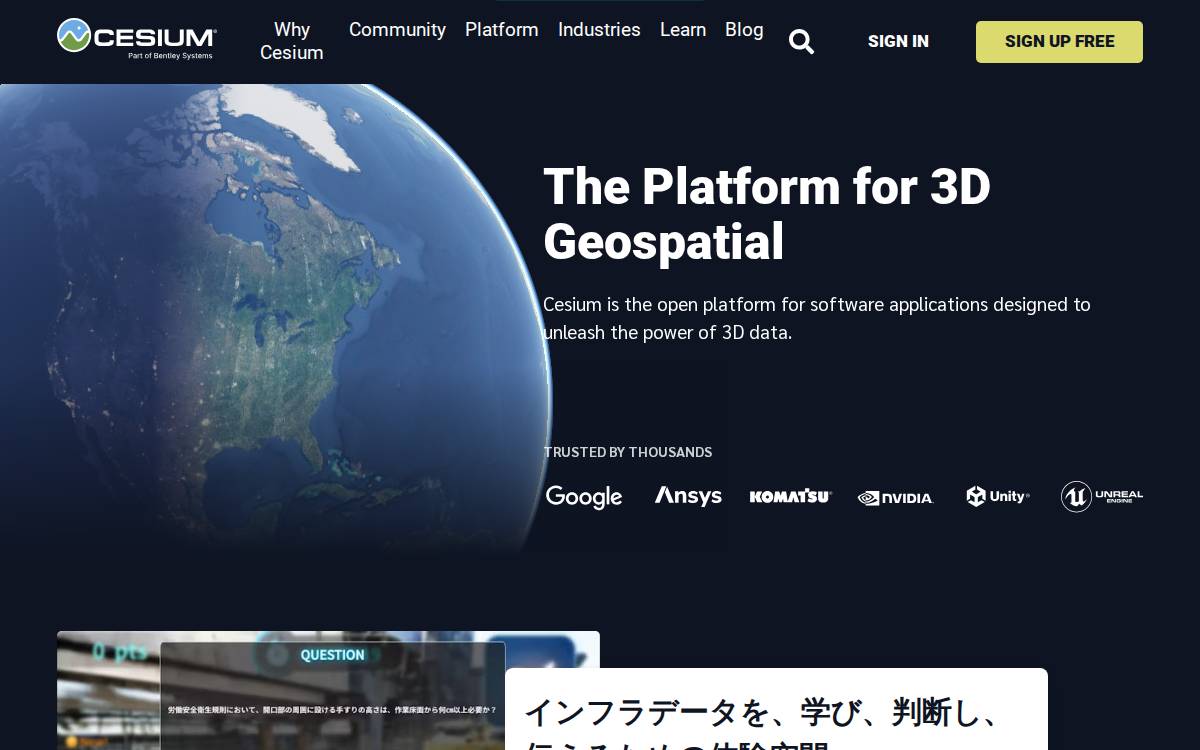Open the Community menu
This screenshot has width=1200, height=750.
tap(397, 30)
